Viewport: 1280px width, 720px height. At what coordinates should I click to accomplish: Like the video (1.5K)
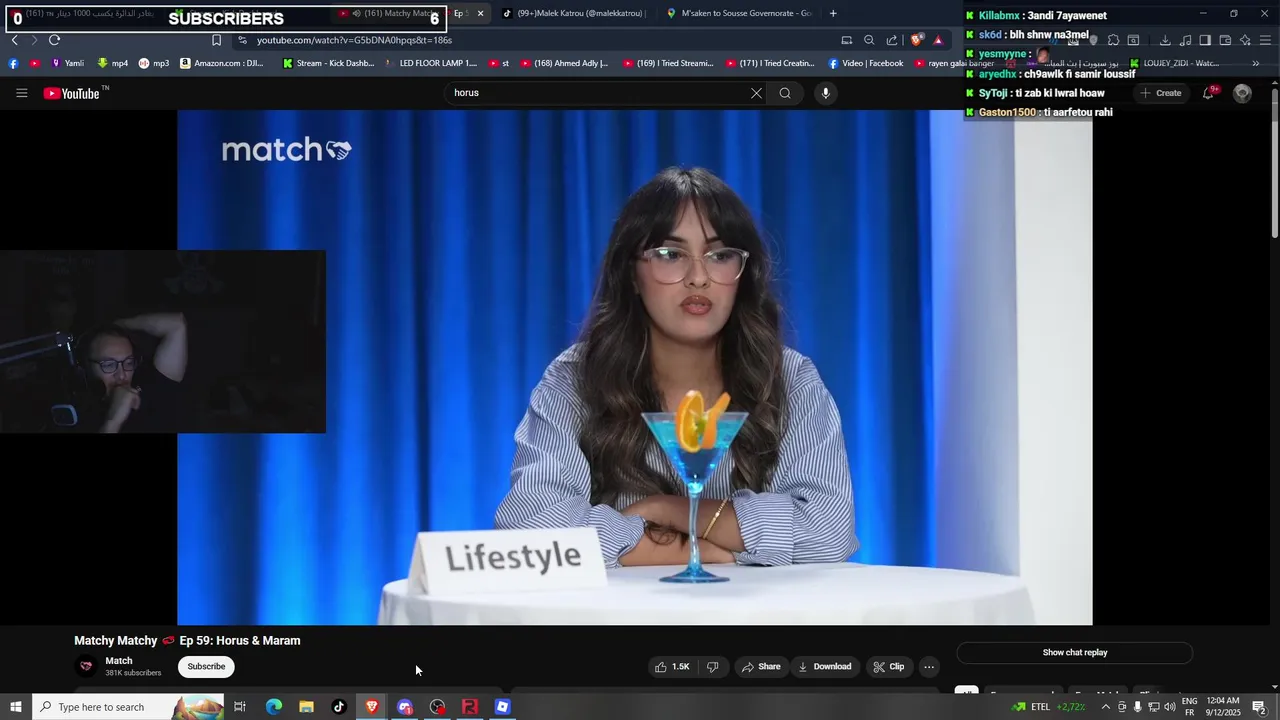(672, 666)
